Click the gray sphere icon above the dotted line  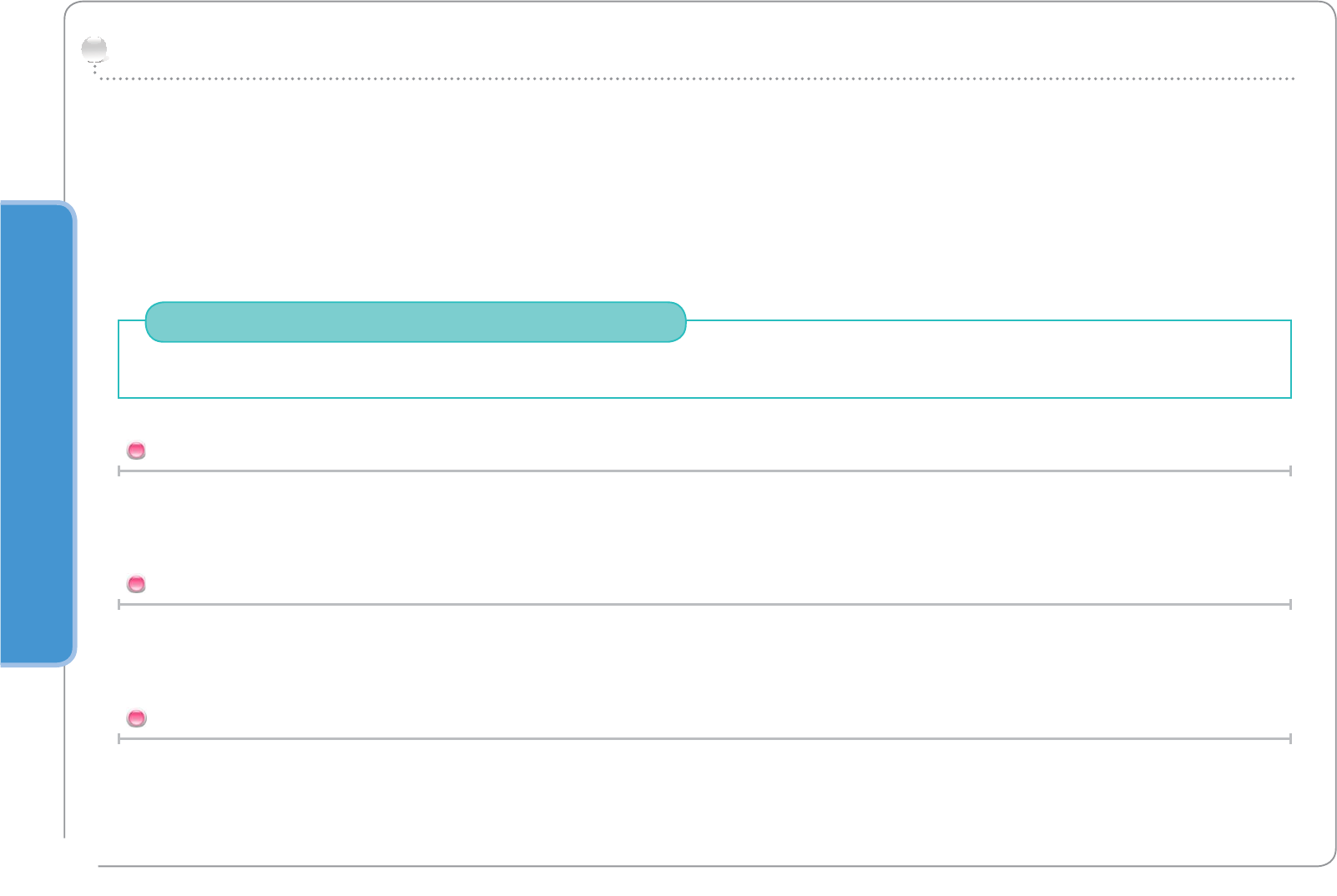click(94, 50)
